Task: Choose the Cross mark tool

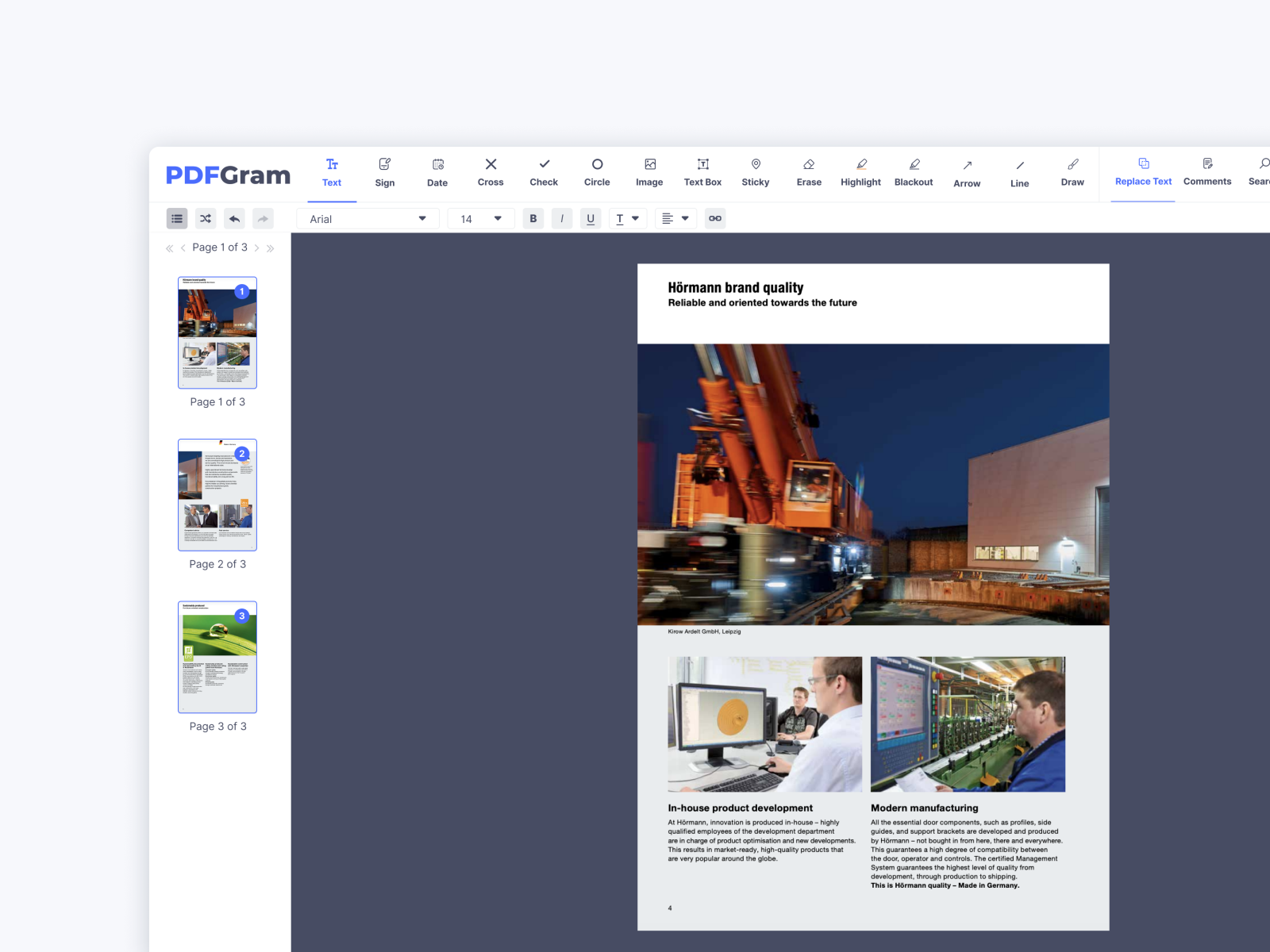Action: (491, 172)
